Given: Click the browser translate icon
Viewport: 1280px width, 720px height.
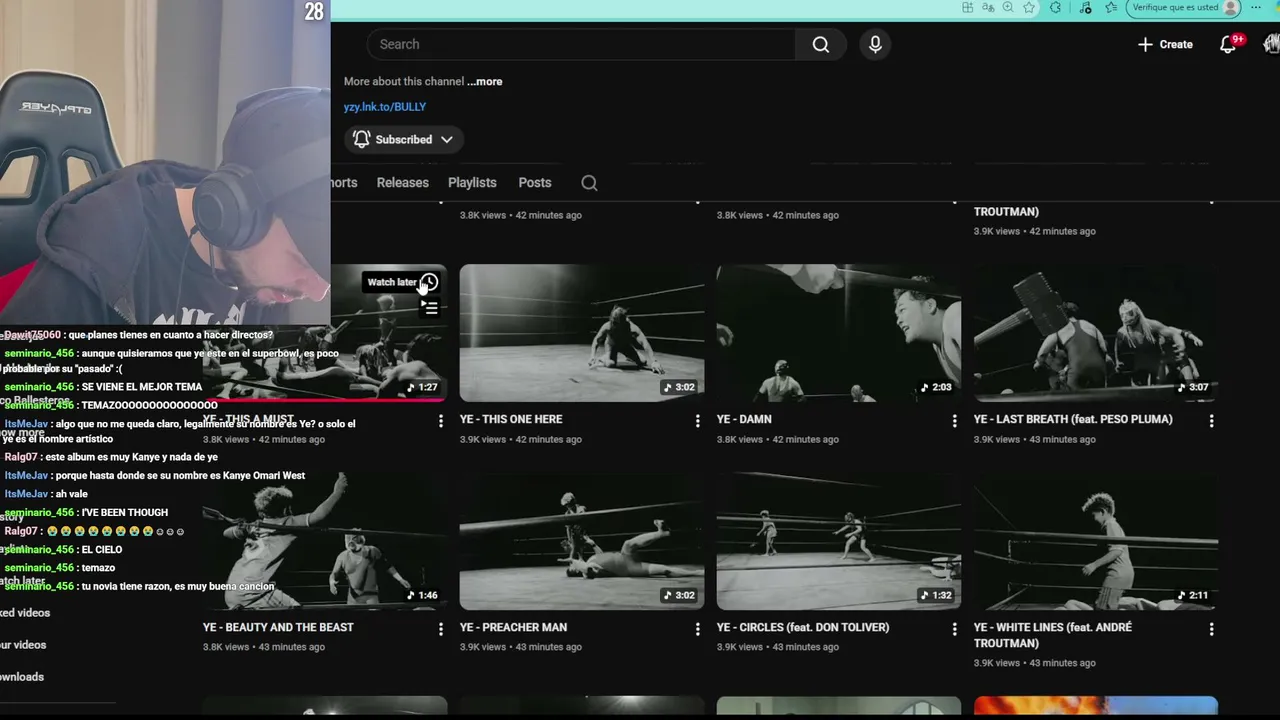Looking at the screenshot, I should [988, 7].
